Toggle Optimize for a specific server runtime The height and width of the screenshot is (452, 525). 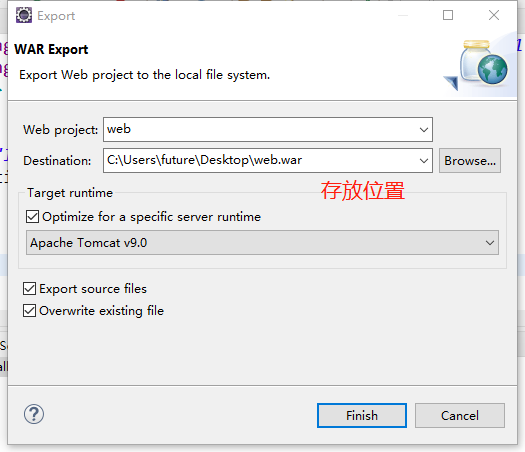tap(32, 217)
